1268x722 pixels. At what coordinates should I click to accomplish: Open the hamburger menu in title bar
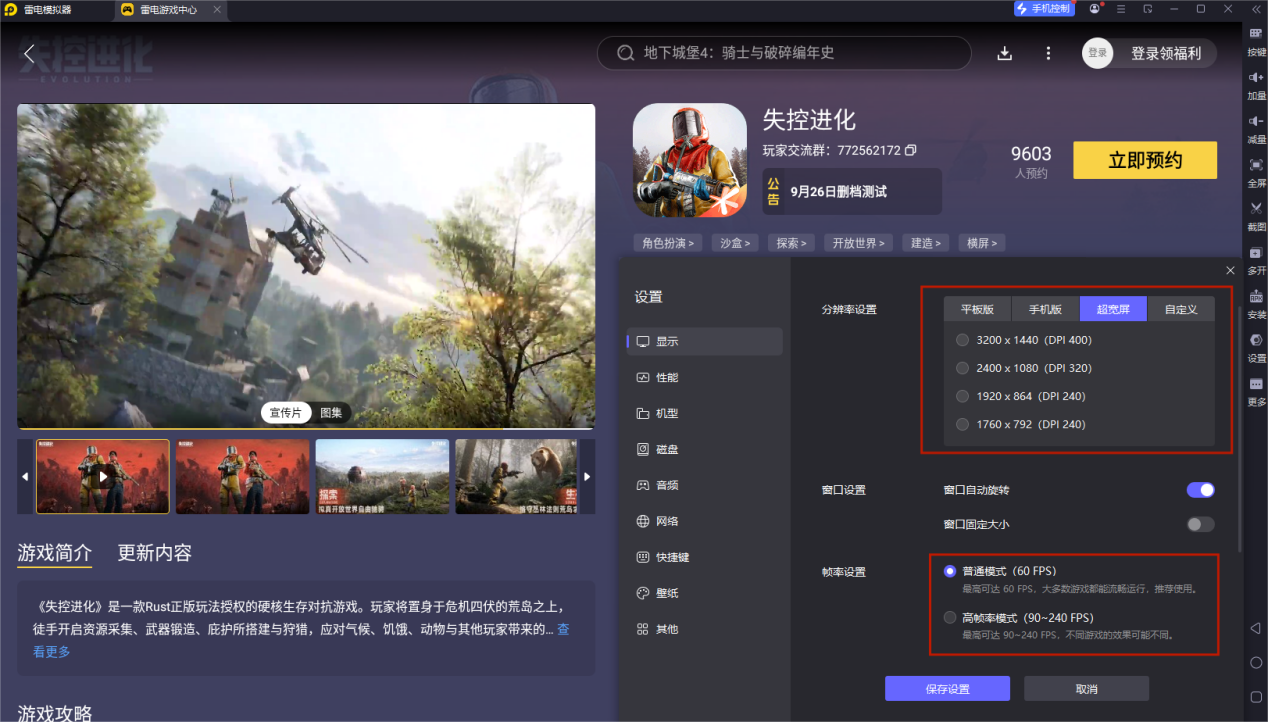(1121, 9)
